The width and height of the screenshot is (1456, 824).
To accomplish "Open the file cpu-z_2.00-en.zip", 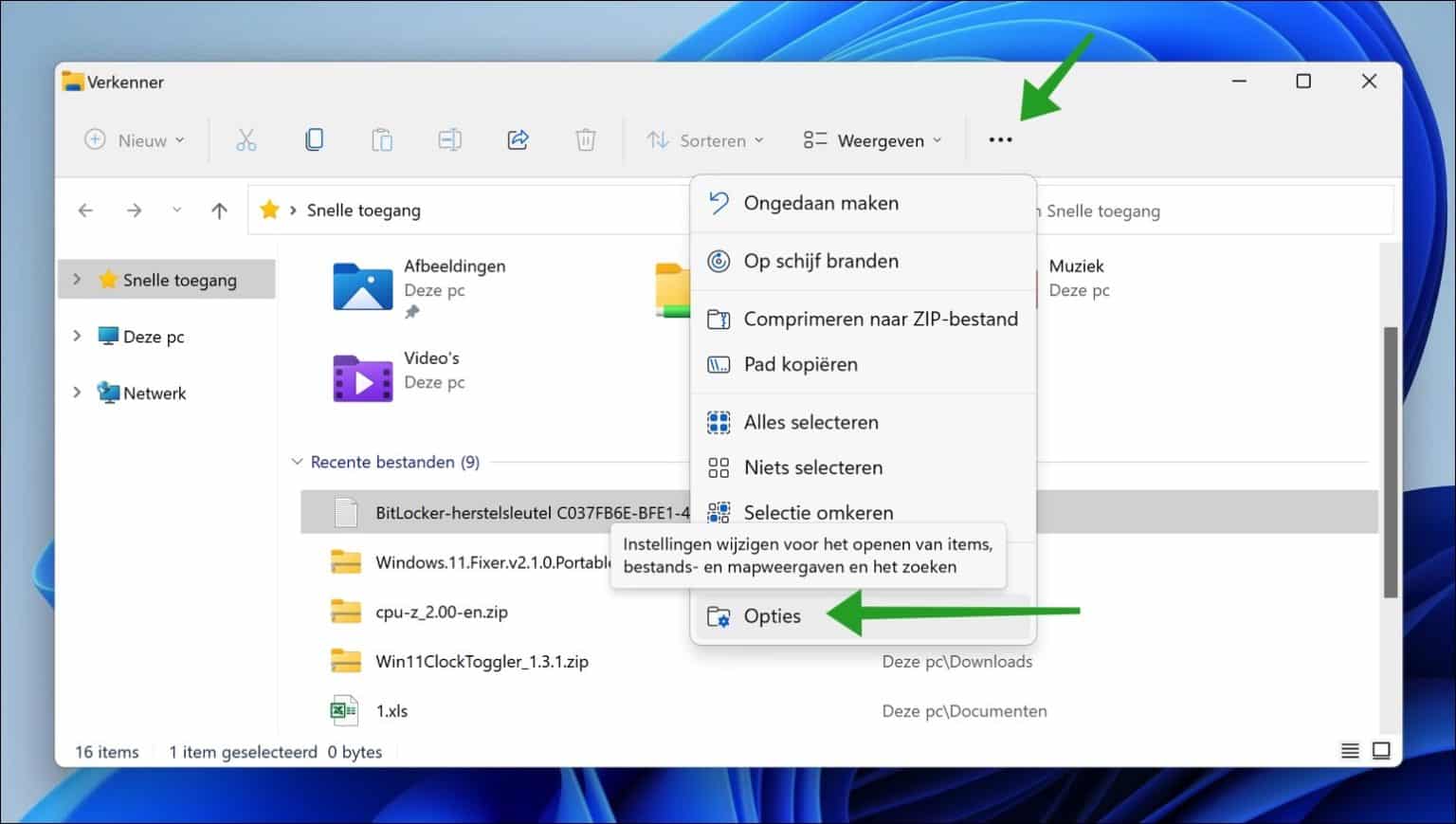I will click(442, 612).
